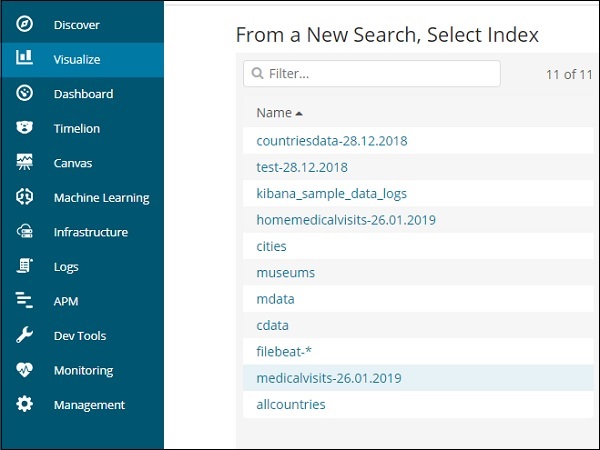Open the Infrastructure icon
600x450 pixels.
point(25,232)
